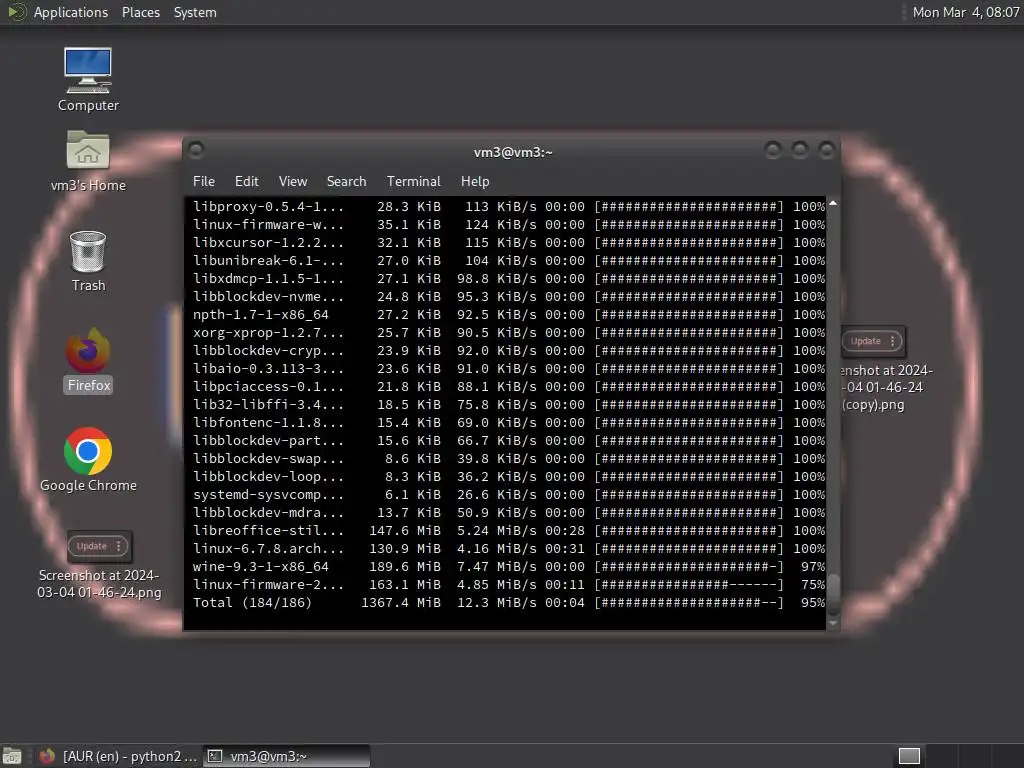1024x768 pixels.
Task: Click the MATE logo icon beside Applications
Action: click(16, 12)
